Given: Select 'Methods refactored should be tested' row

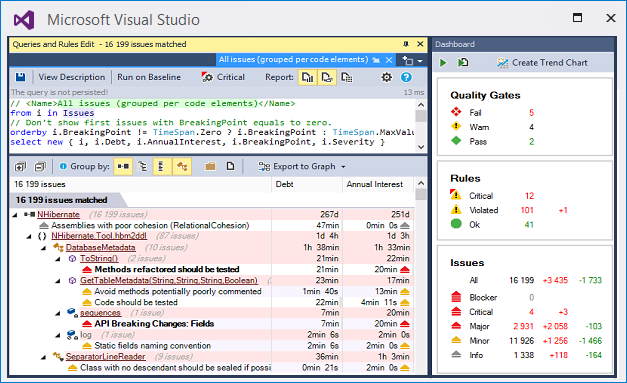Looking at the screenshot, I should coord(212,269).
